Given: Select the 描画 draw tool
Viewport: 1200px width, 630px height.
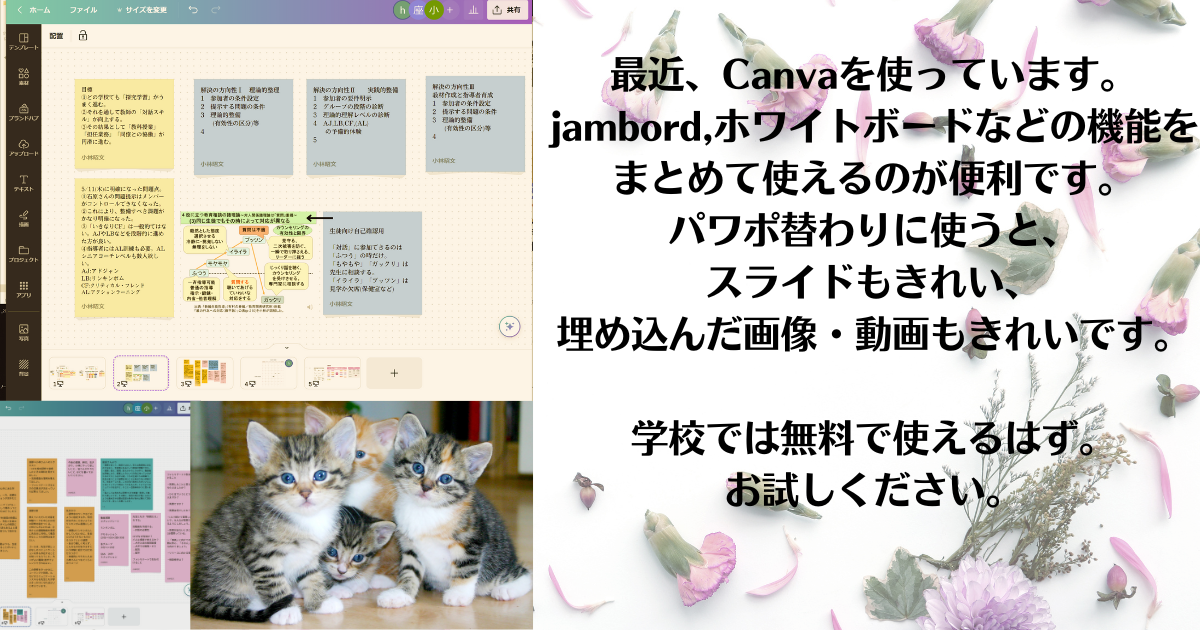Looking at the screenshot, I should coord(23,218).
